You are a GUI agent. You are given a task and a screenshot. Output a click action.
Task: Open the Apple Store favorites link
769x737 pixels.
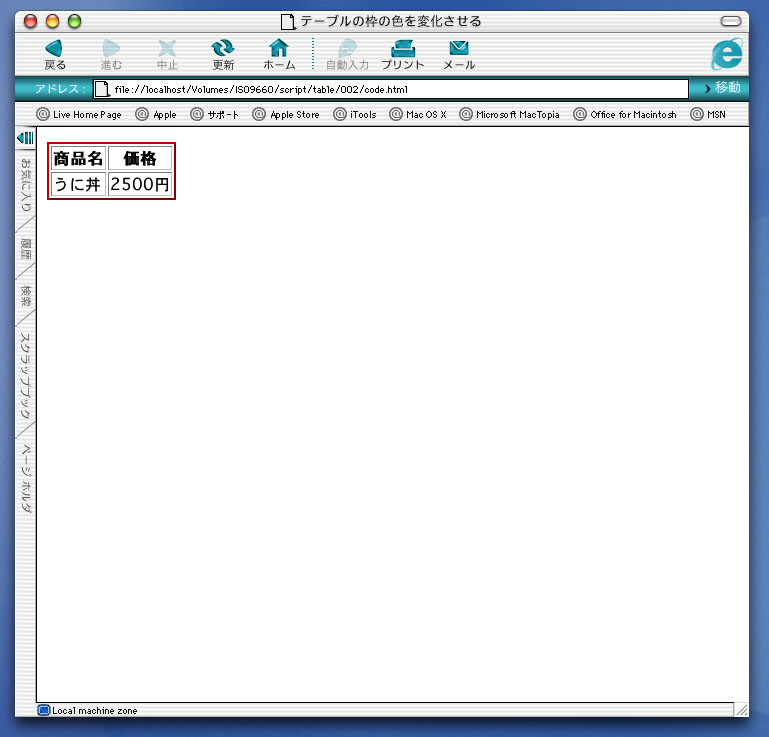coord(286,114)
